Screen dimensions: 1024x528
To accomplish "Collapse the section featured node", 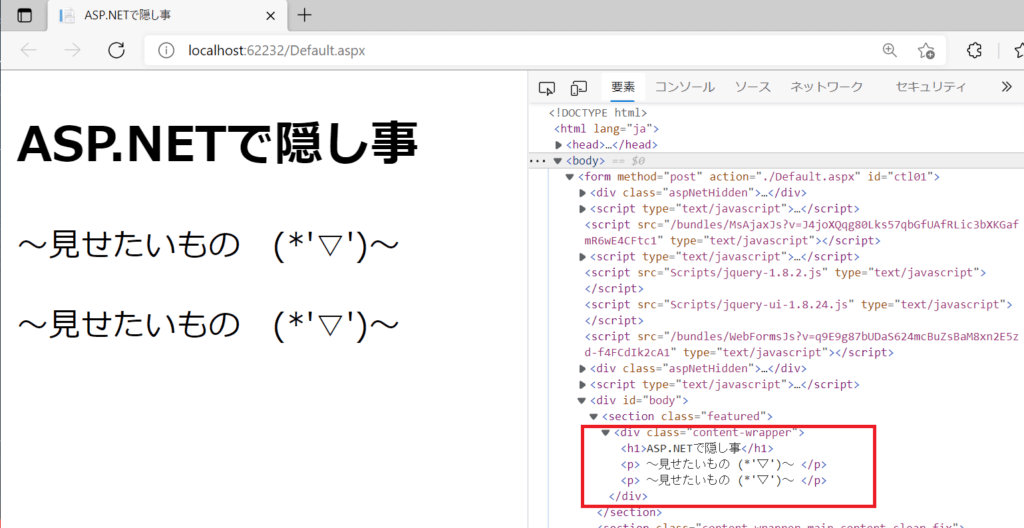I will point(593,416).
